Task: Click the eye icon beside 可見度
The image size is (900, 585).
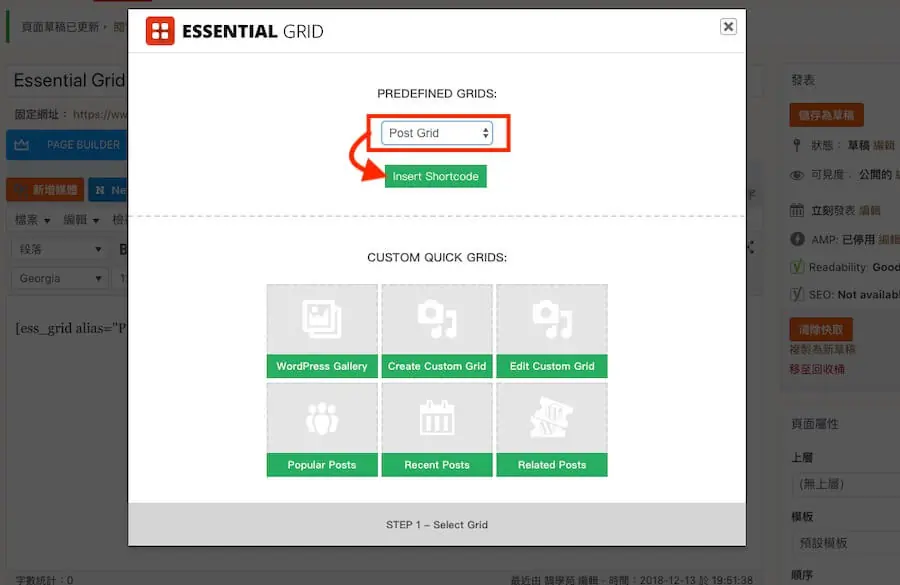Action: [797, 175]
